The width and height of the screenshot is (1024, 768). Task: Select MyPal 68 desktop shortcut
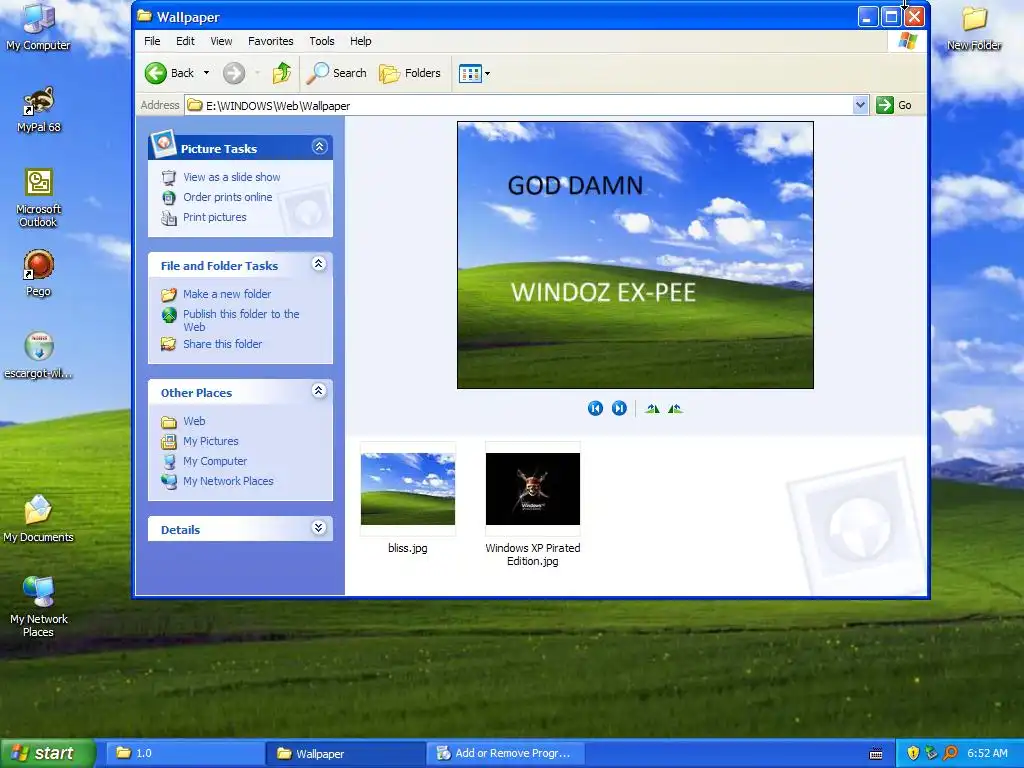point(39,109)
